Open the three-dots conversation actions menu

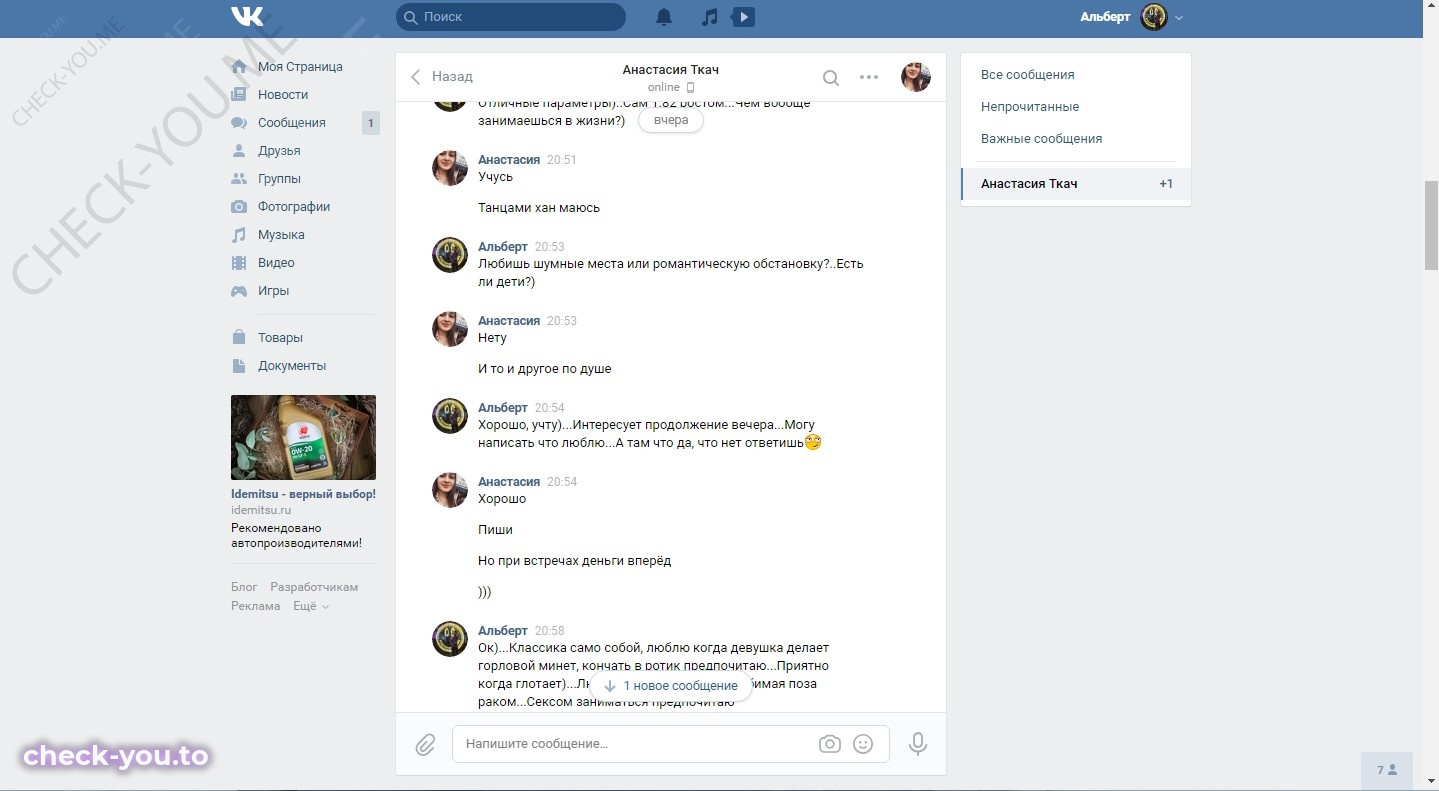pos(869,77)
